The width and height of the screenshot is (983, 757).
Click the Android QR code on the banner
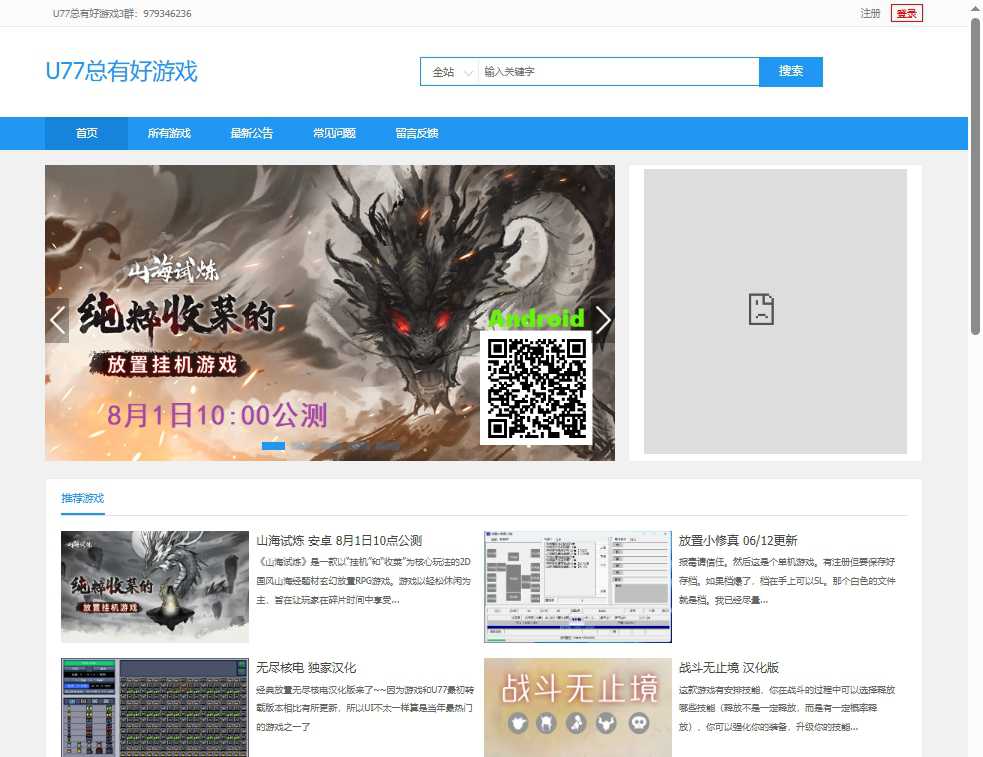[x=536, y=387]
